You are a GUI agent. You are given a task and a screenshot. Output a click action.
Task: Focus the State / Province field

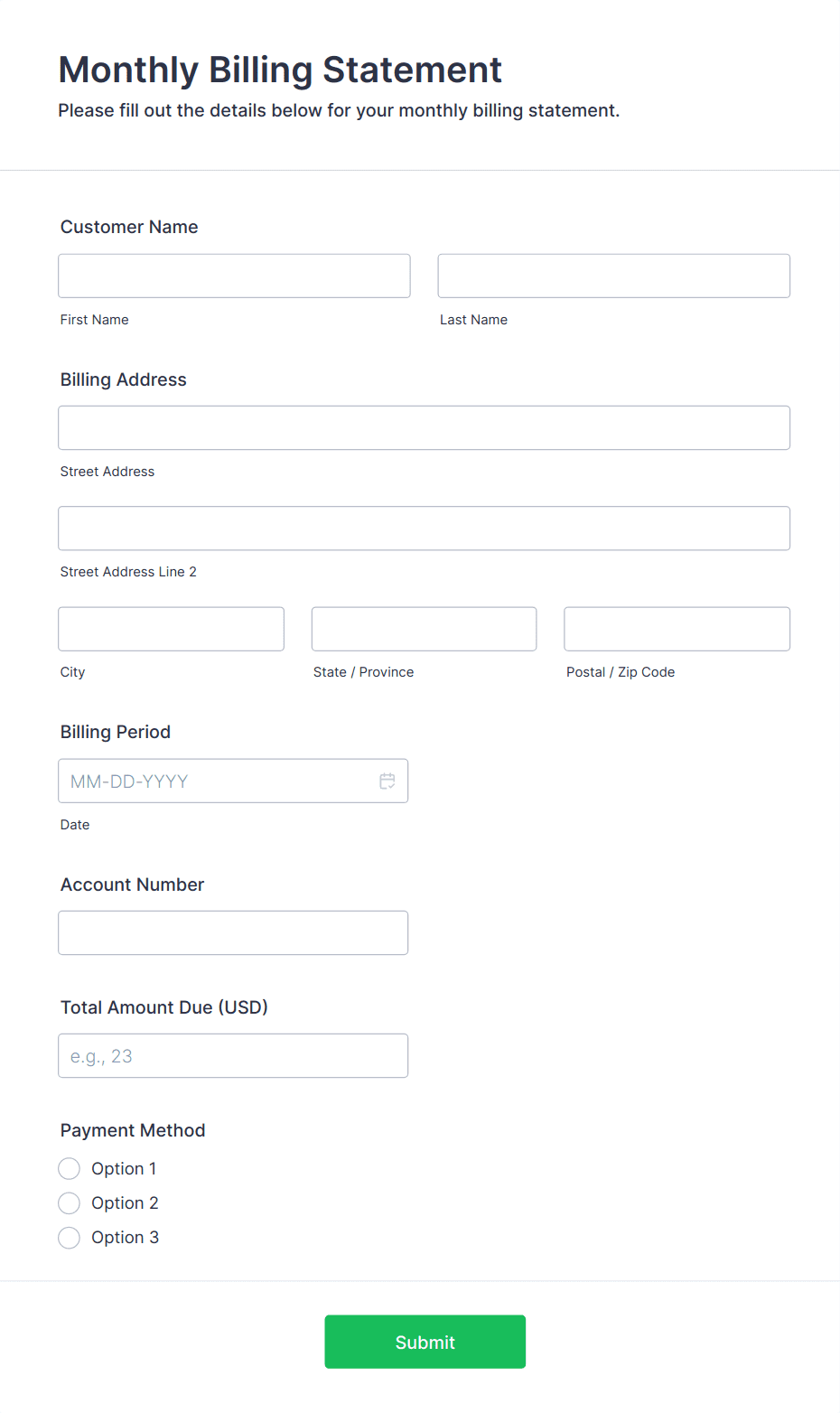point(424,629)
